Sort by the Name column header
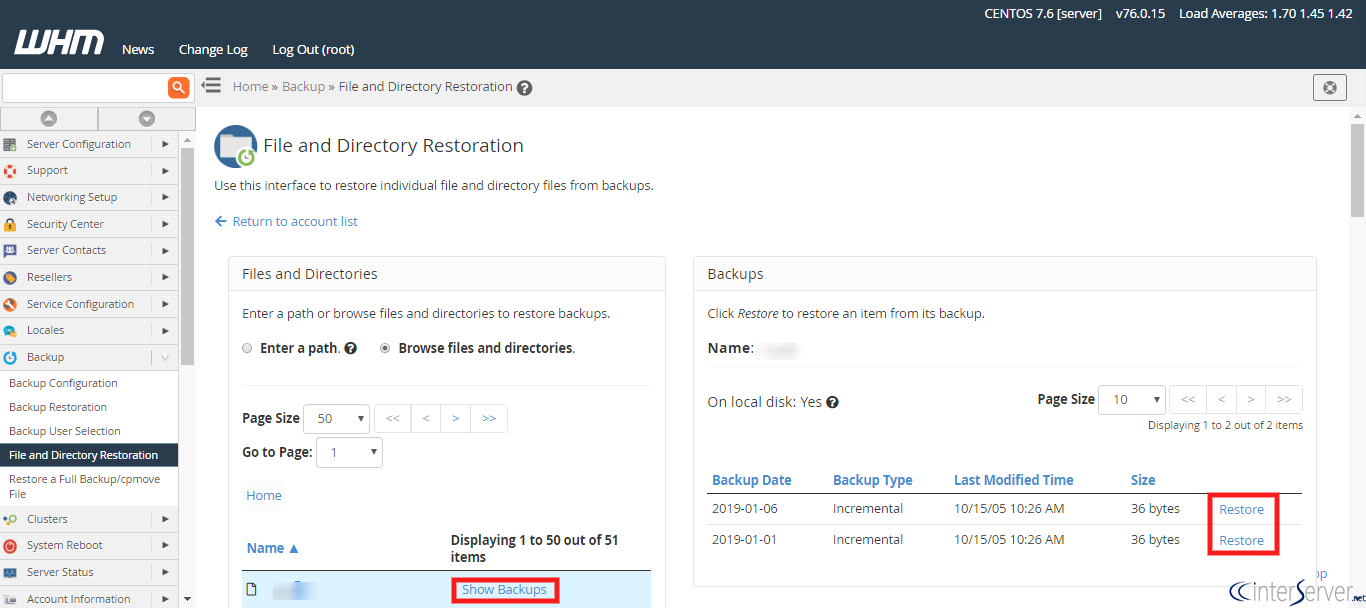 (272, 548)
